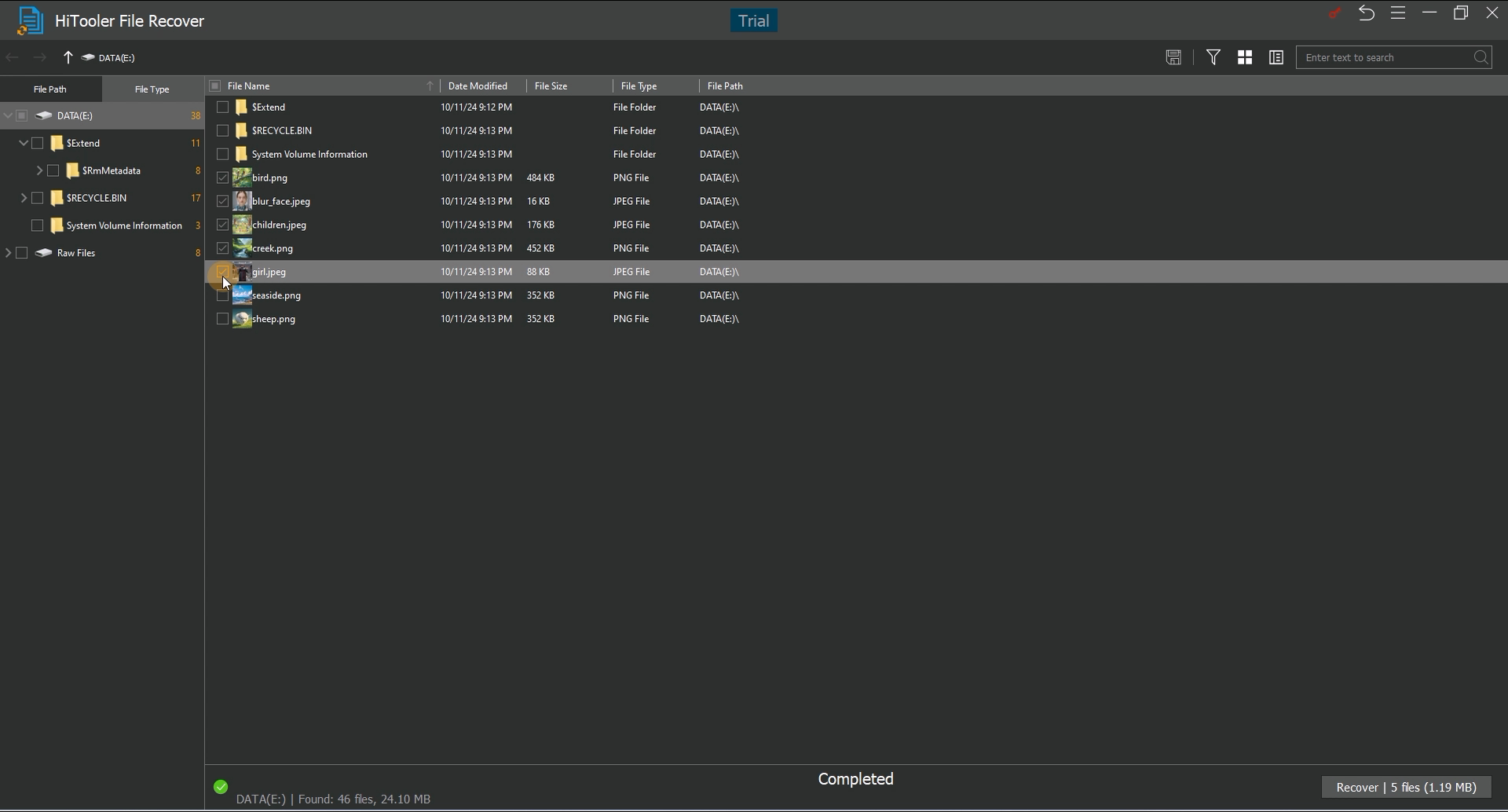This screenshot has width=1508, height=812.
Task: Click the save scan result icon
Action: coord(1173,57)
